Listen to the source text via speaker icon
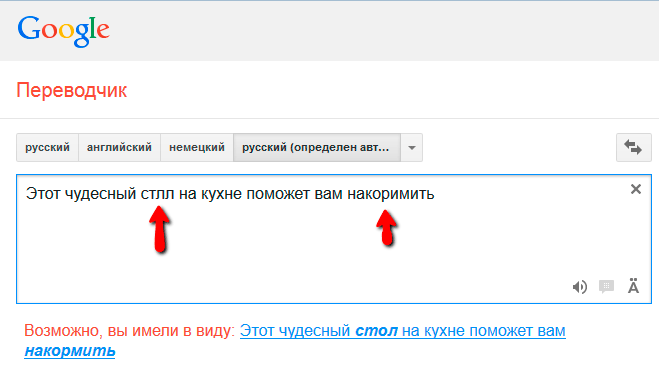This screenshot has width=659, height=374. (x=580, y=287)
